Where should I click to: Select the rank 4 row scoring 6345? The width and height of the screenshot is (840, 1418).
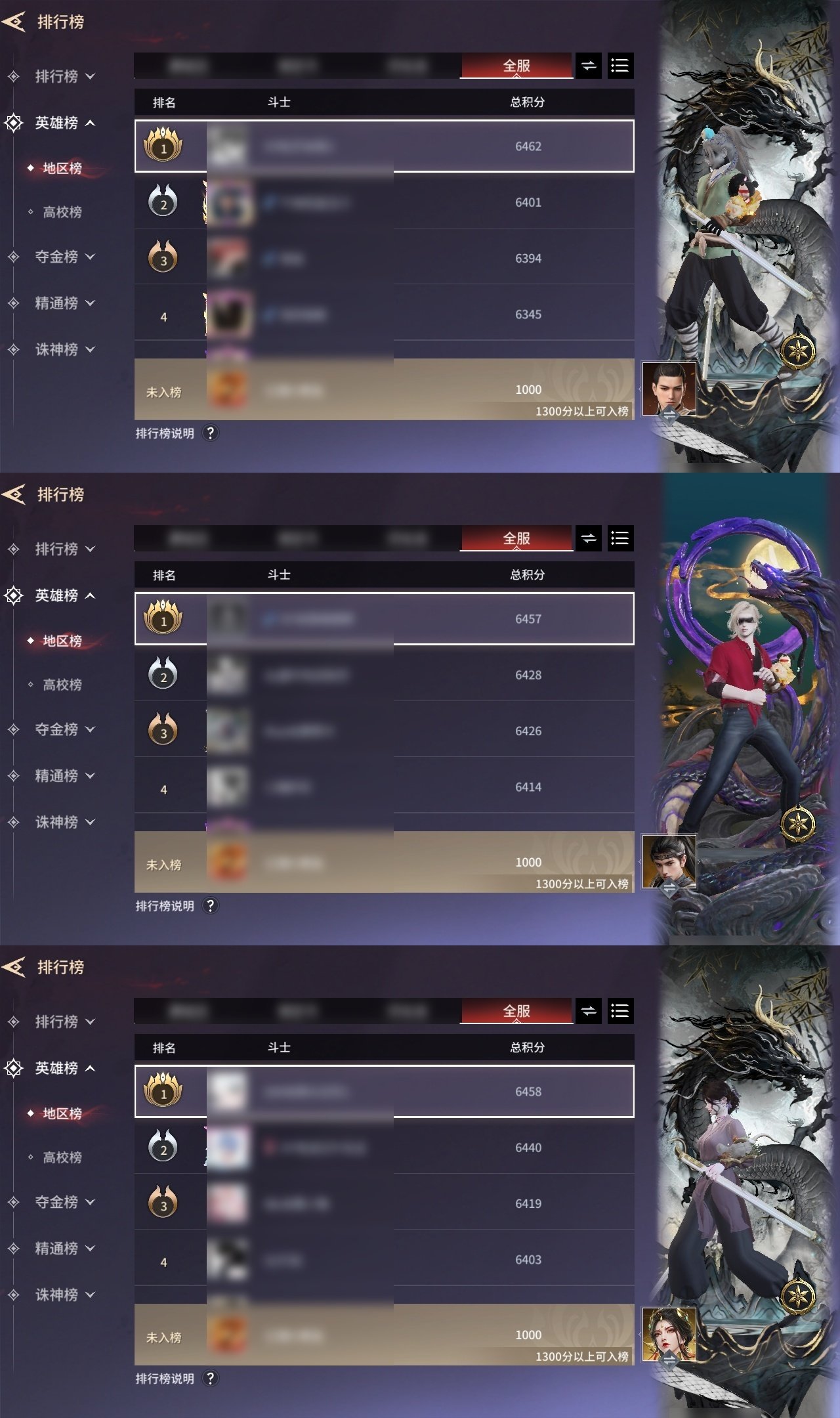385,314
